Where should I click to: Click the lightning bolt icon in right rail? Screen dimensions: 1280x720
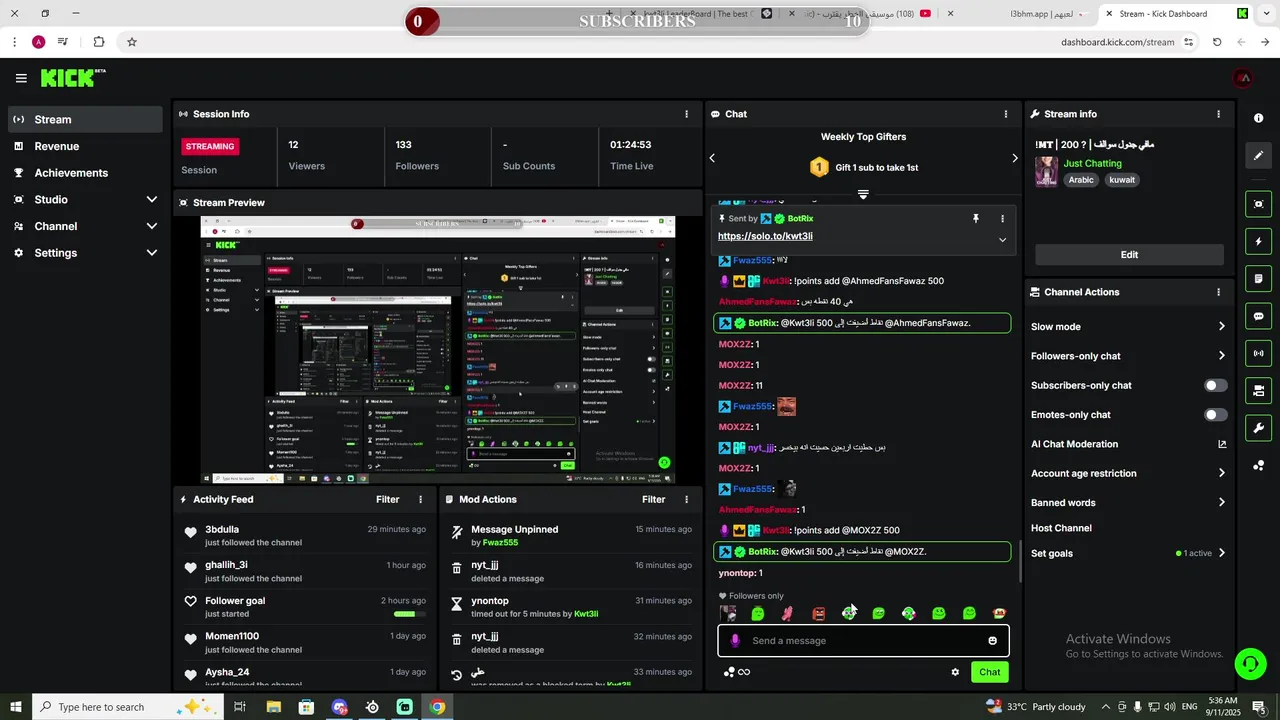coord(1258,241)
